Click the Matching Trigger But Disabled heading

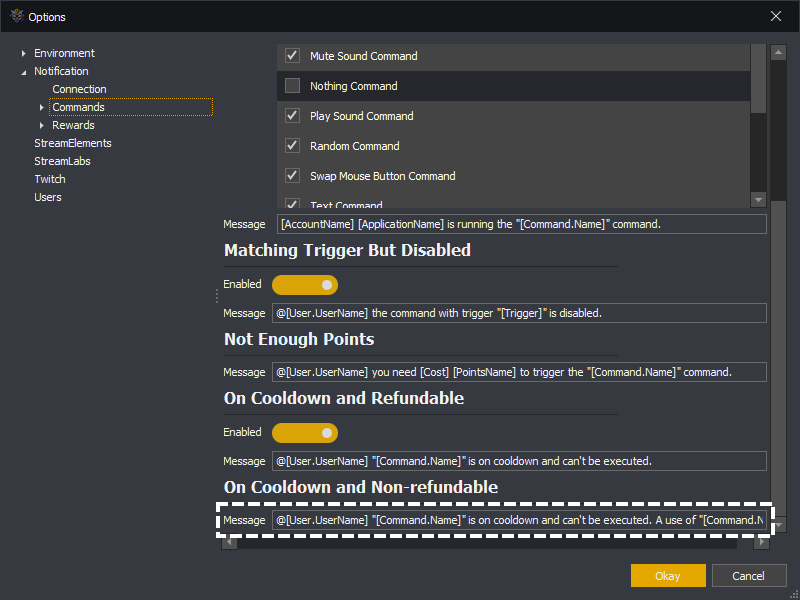point(347,250)
